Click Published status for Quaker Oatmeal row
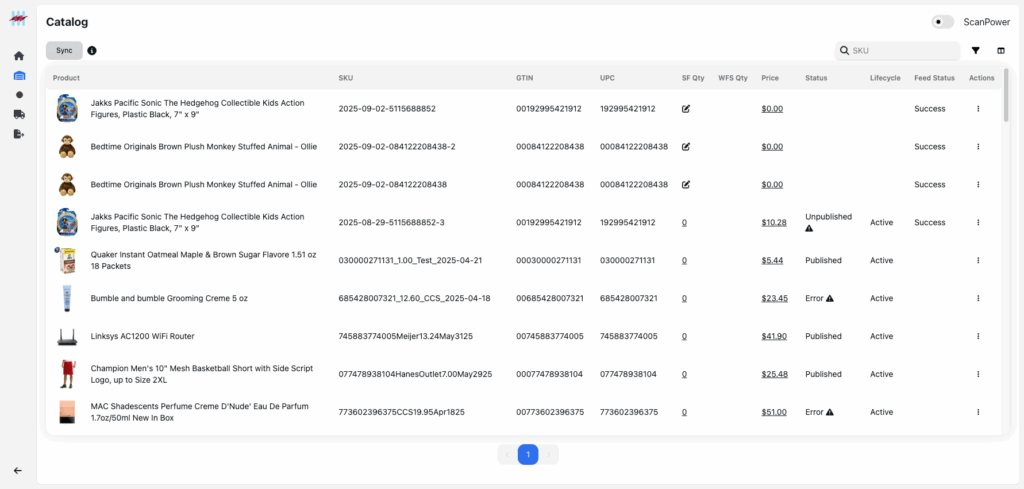Image resolution: width=1024 pixels, height=489 pixels. tap(824, 260)
